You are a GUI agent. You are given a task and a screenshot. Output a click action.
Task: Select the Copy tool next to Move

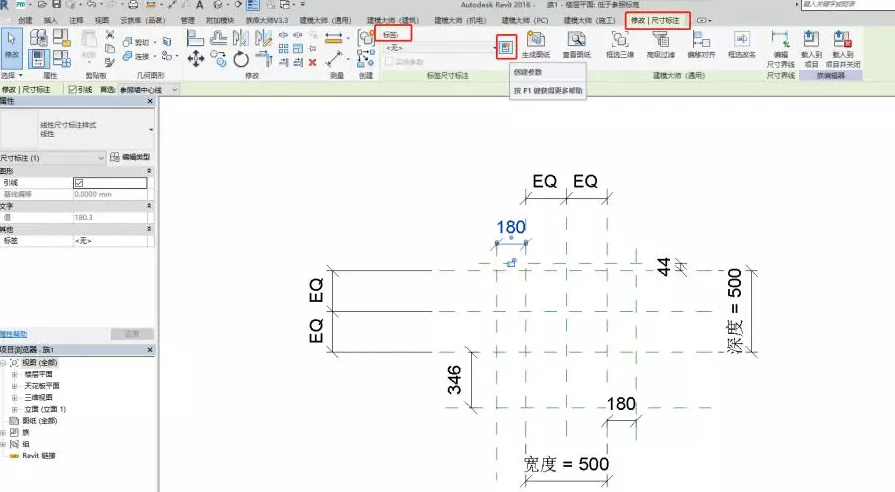pyautogui.click(x=218, y=58)
